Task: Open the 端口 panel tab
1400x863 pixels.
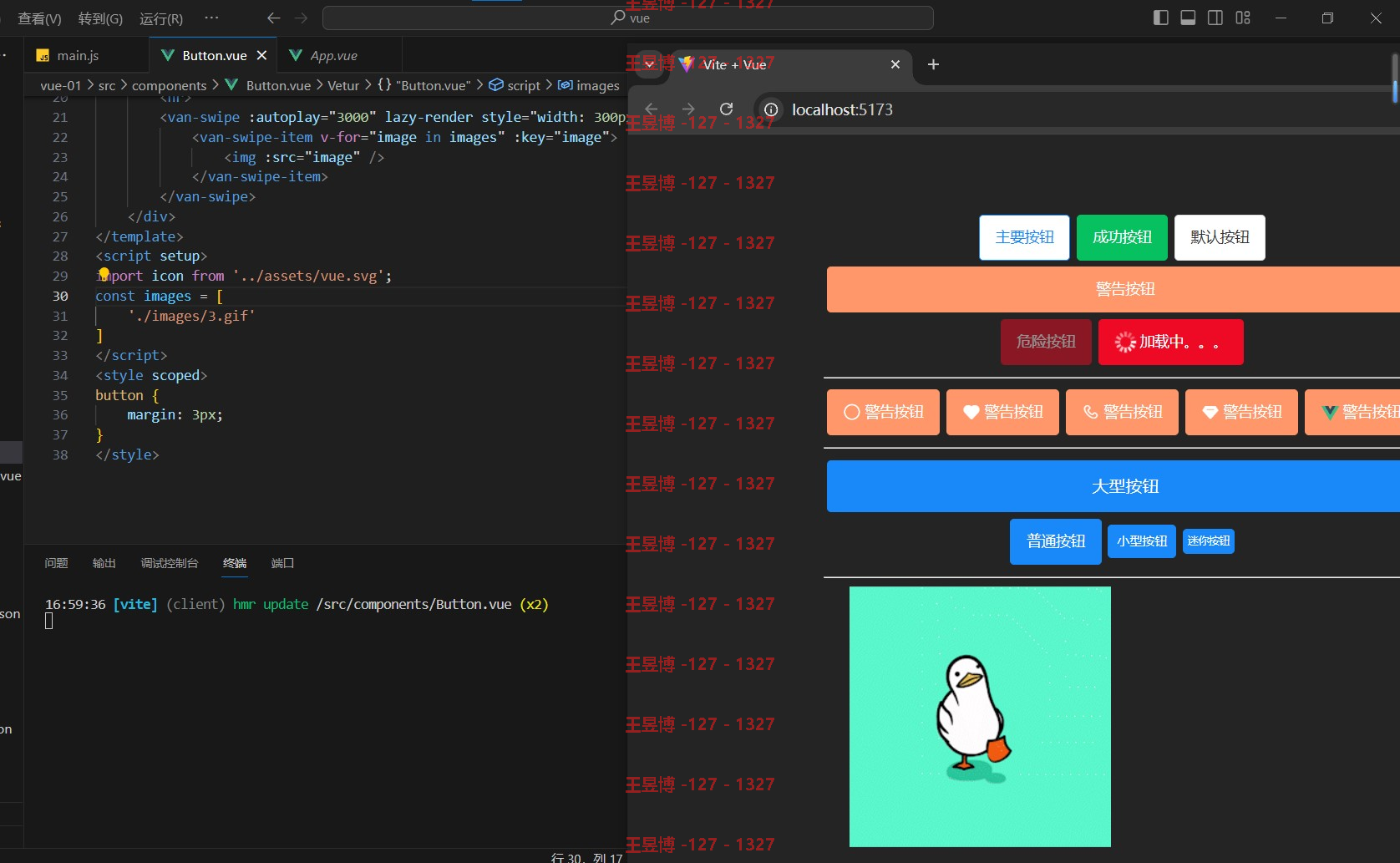Action: click(x=282, y=563)
